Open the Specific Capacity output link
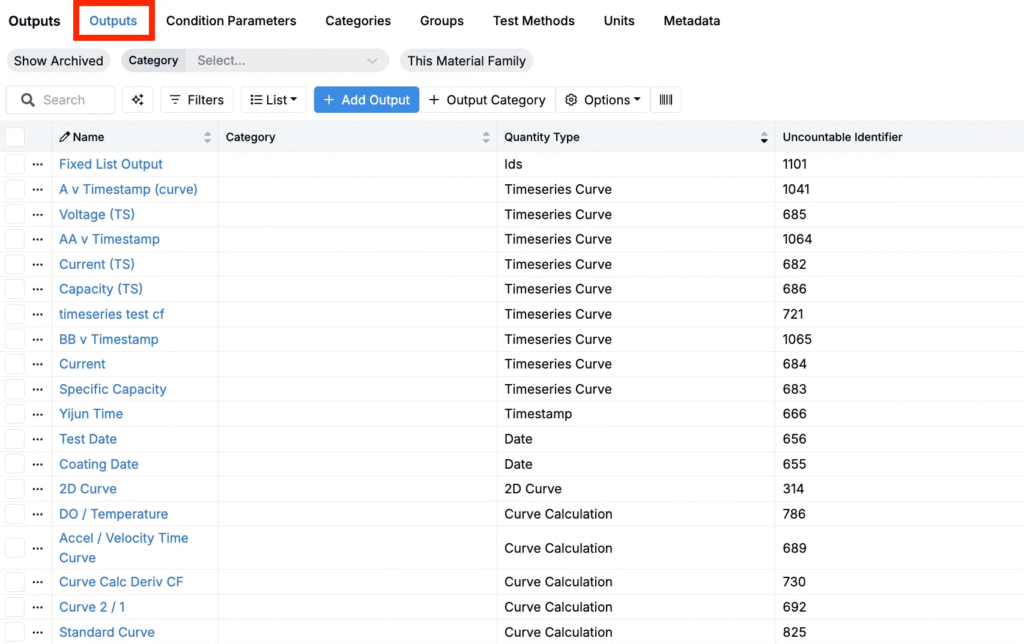This screenshot has width=1024, height=644. (112, 389)
